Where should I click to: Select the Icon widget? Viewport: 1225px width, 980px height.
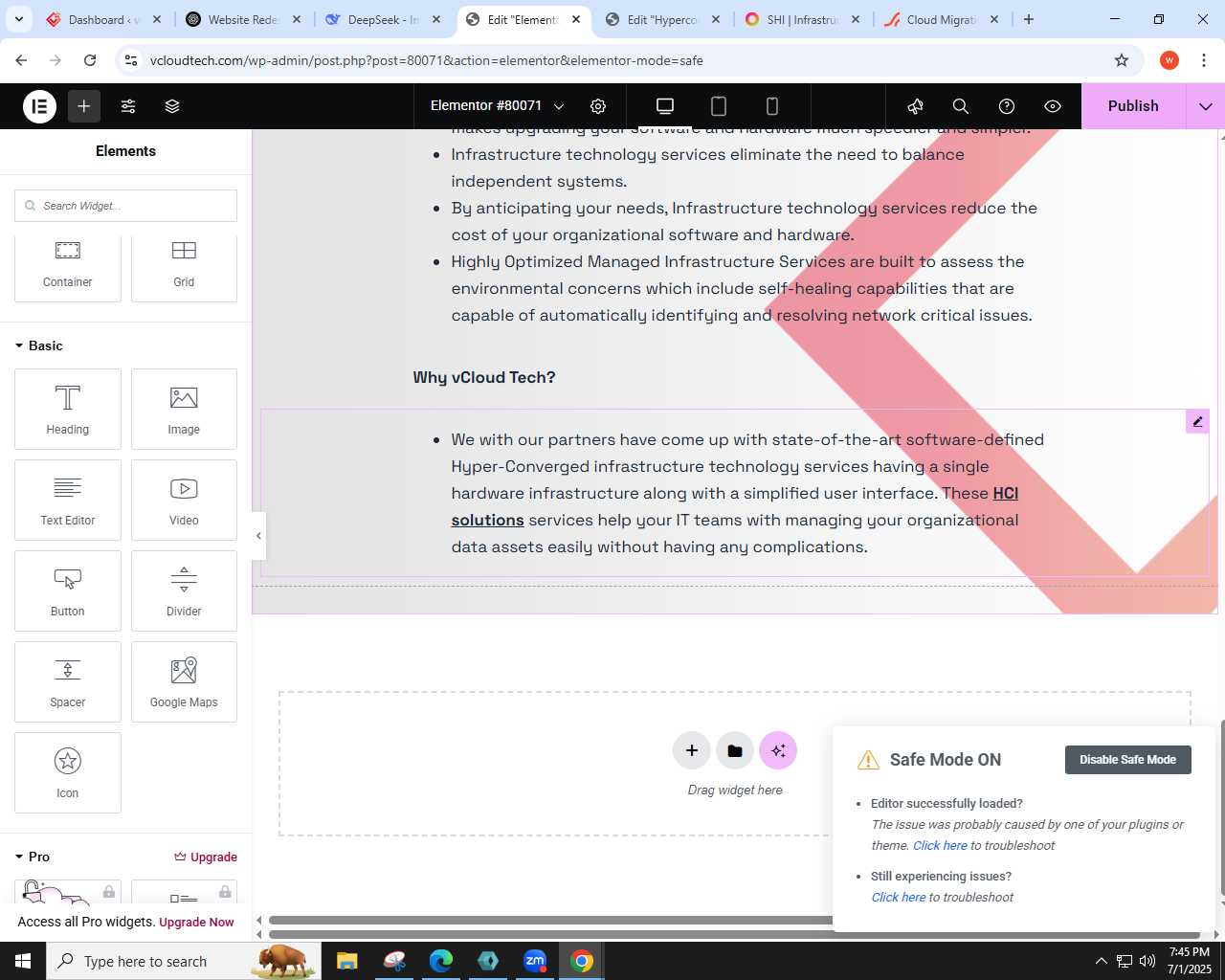point(68,772)
